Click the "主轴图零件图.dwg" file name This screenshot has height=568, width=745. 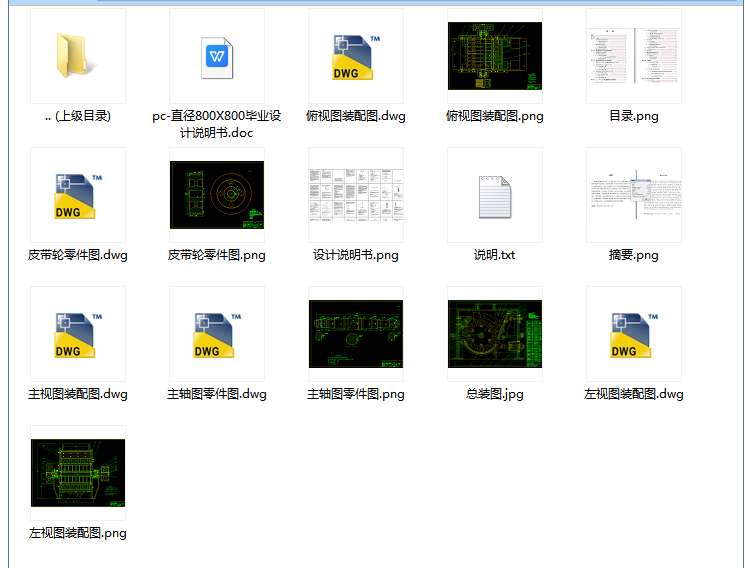pyautogui.click(x=217, y=394)
